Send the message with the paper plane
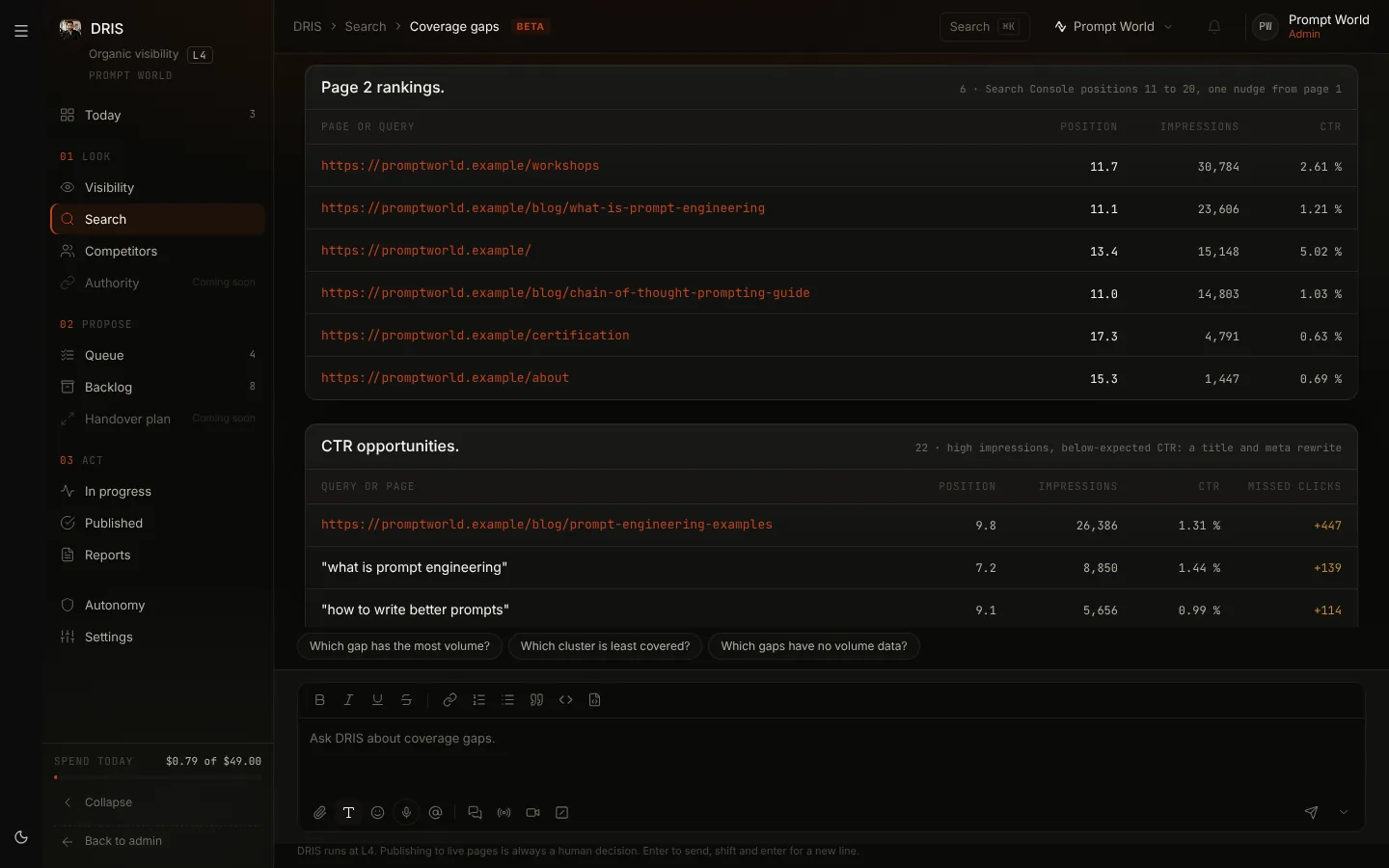Viewport: 1389px width, 868px height. (1312, 813)
